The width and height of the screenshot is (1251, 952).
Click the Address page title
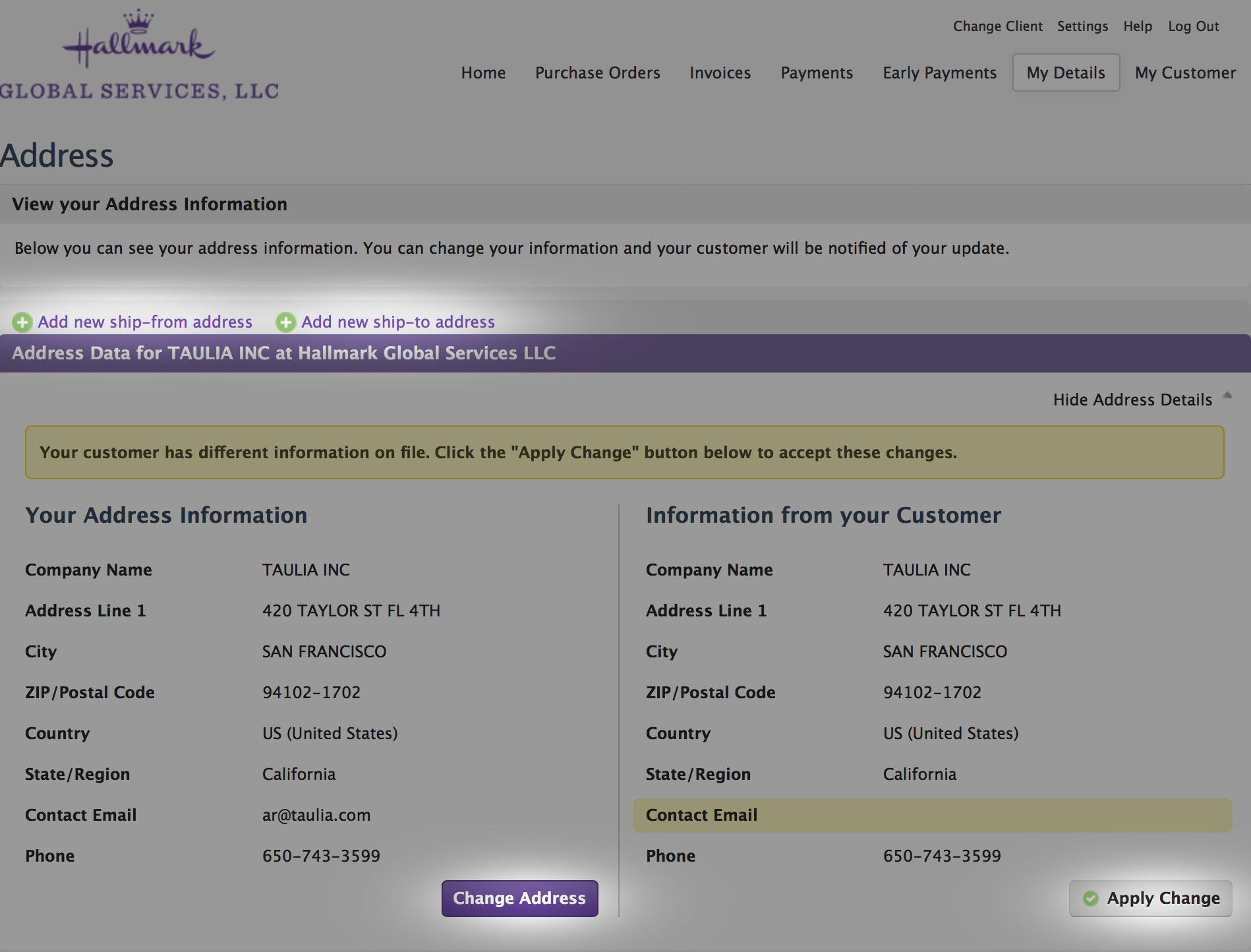click(57, 156)
